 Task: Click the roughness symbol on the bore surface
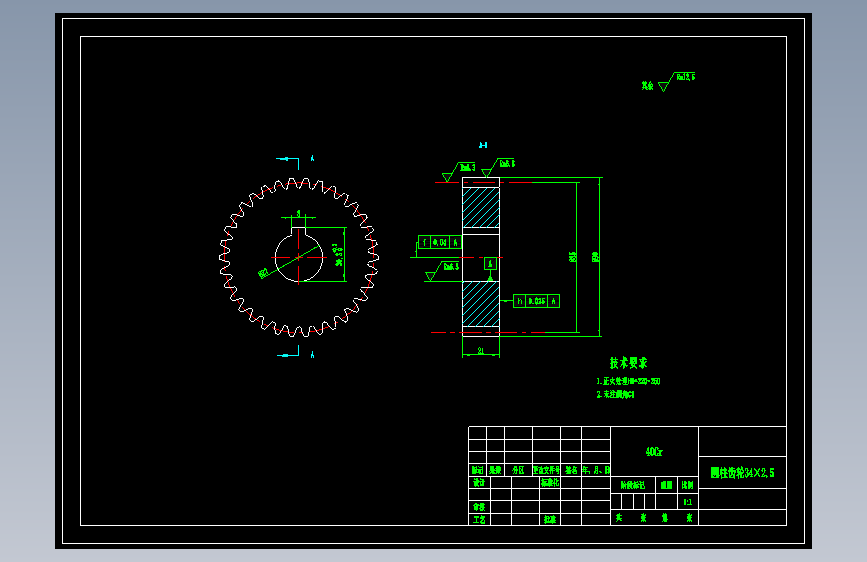point(442,271)
